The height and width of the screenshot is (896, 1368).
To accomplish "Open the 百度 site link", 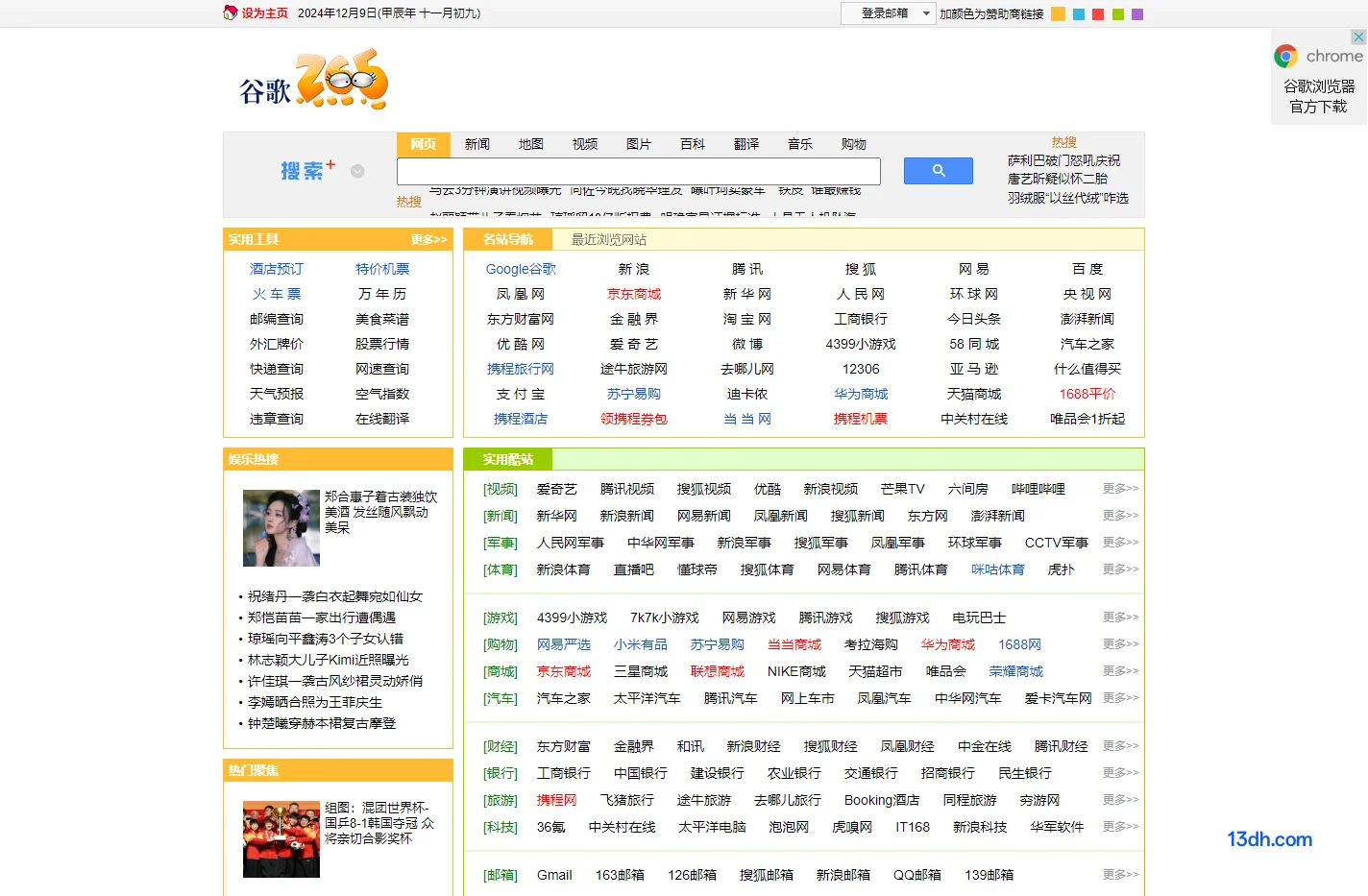I will point(1087,269).
